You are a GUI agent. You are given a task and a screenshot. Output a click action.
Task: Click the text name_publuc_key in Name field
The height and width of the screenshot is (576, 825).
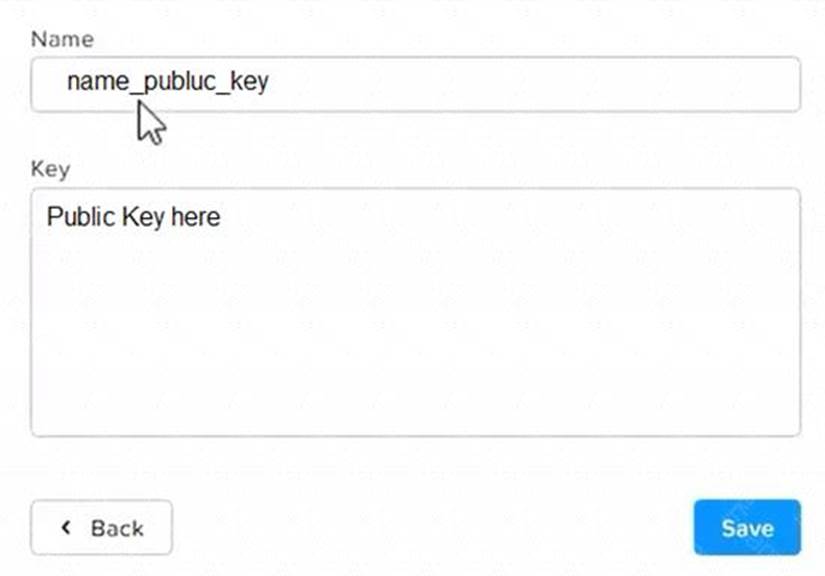coord(167,82)
